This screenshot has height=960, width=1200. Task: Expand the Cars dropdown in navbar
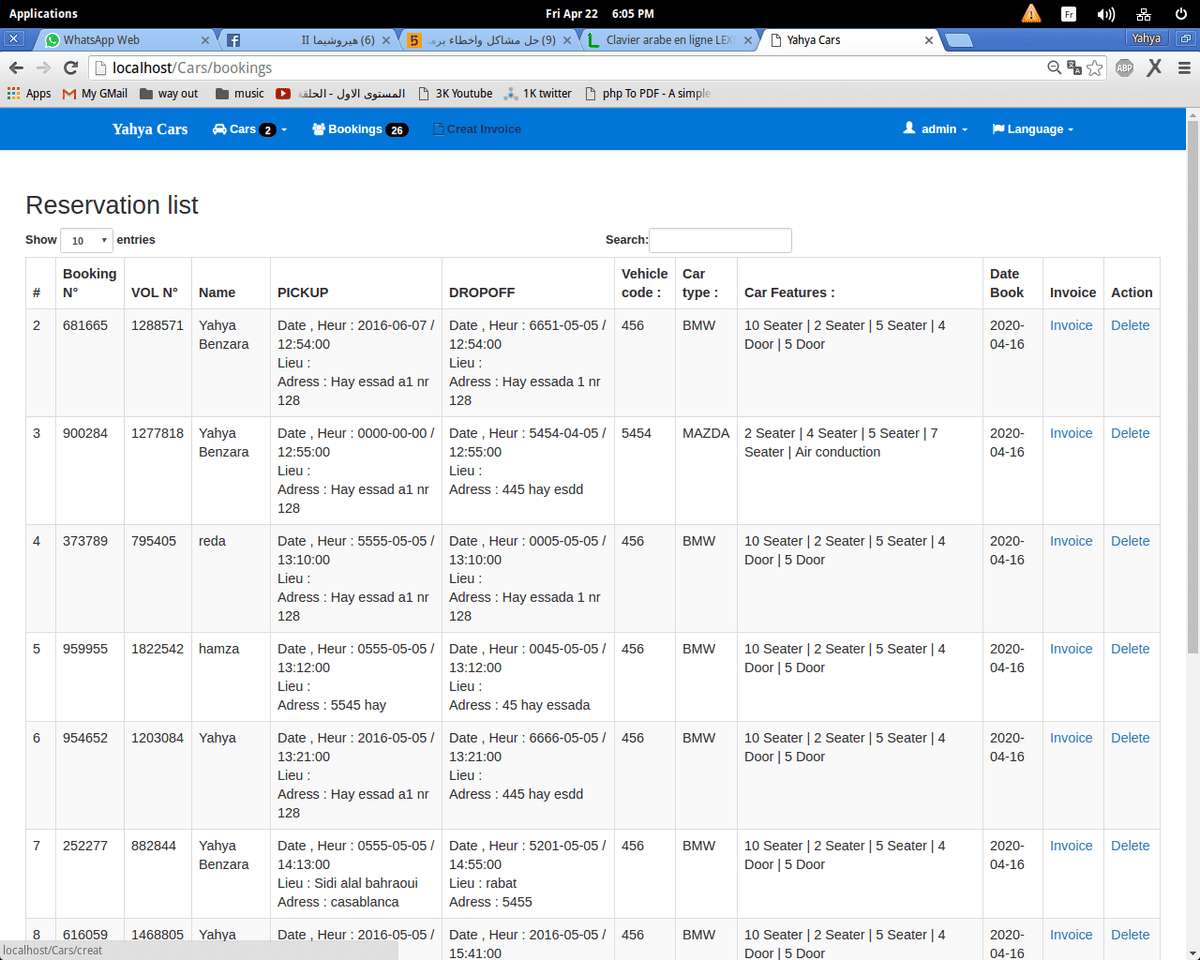click(250, 129)
